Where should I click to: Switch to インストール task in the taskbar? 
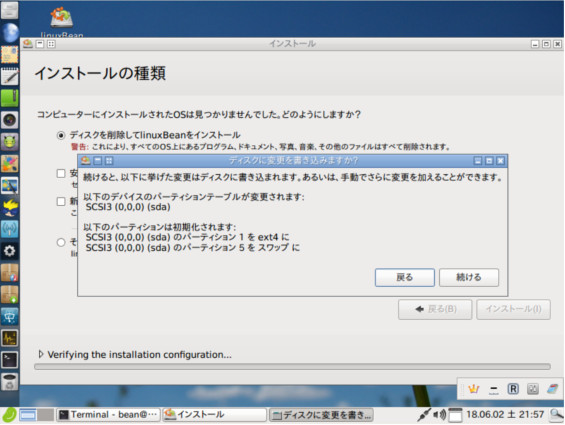click(214, 415)
